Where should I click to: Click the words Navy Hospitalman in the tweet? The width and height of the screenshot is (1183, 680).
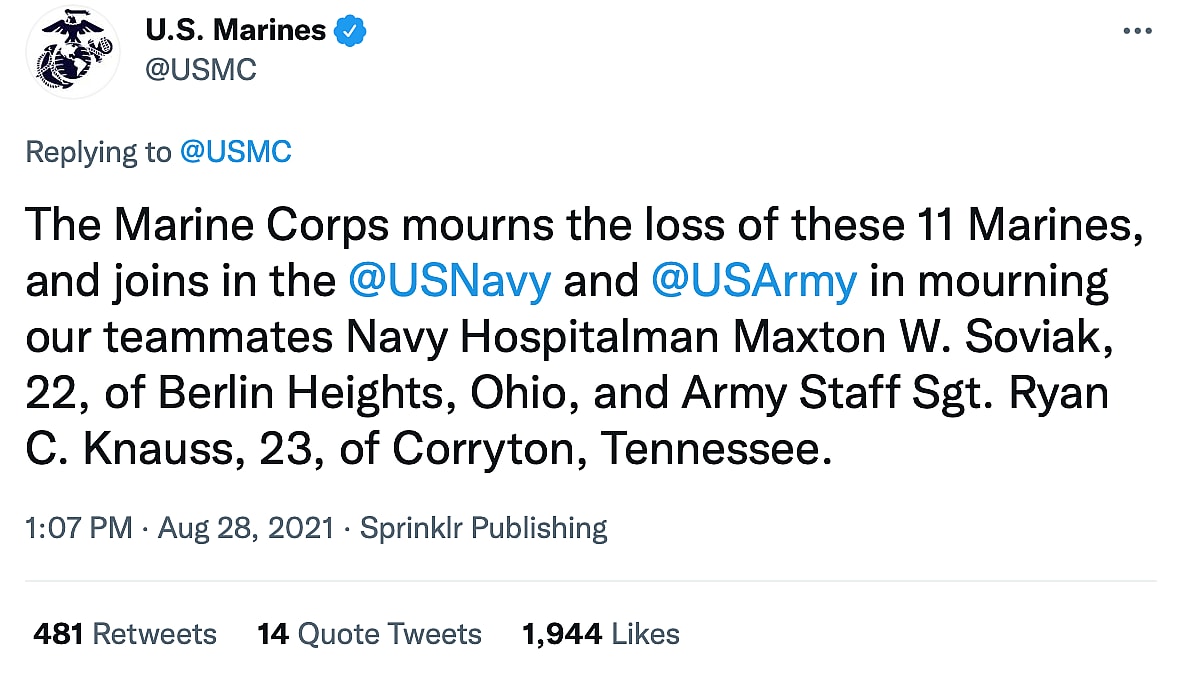click(x=532, y=338)
